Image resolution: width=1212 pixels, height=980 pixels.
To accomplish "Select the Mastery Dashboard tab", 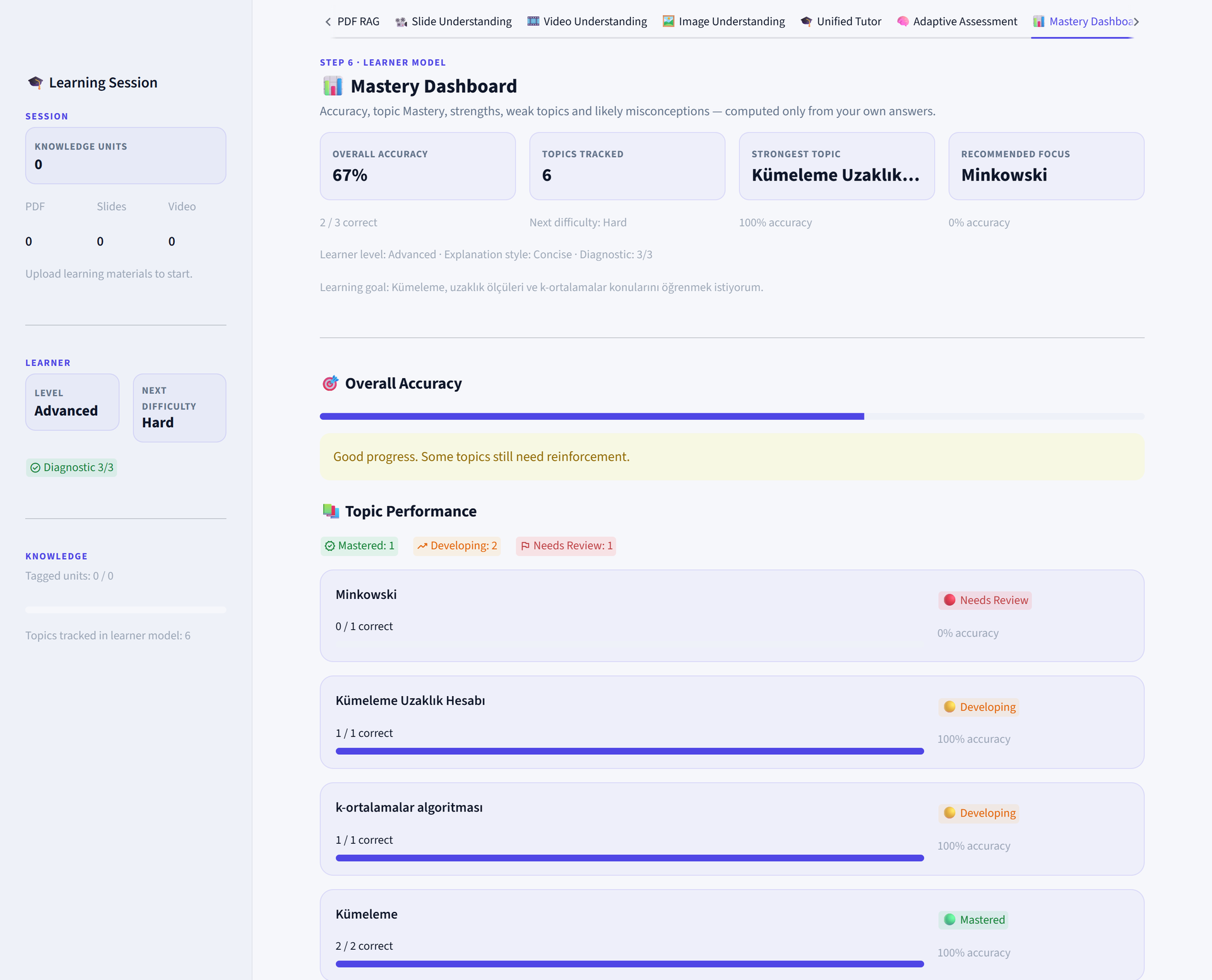I will click(1083, 21).
